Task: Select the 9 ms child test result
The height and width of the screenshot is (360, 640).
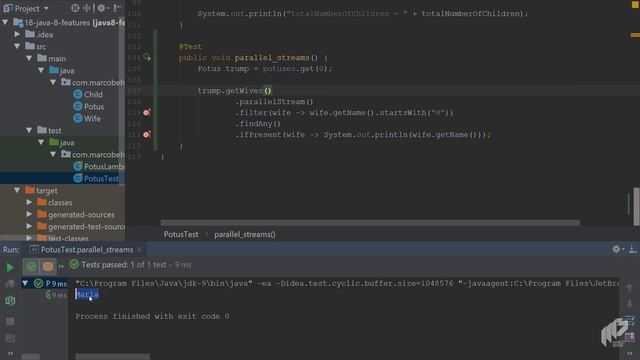Action: pos(56,295)
